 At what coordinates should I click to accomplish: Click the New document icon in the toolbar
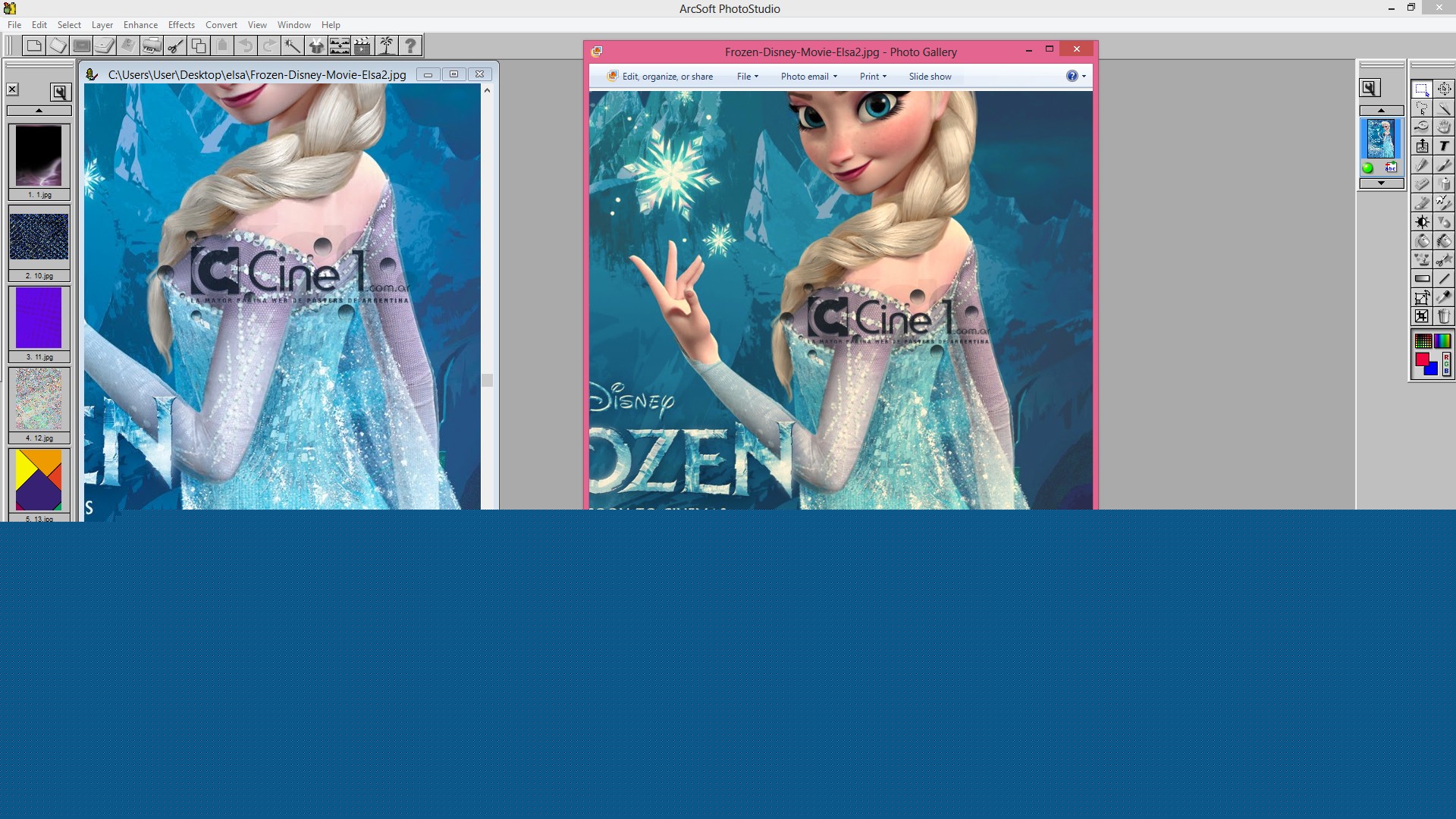point(34,45)
